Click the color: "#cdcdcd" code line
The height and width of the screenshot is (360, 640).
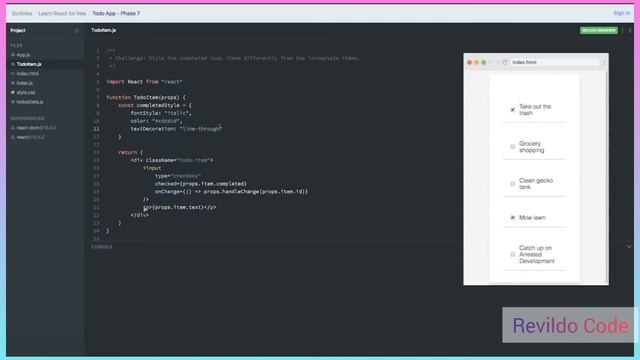click(156, 121)
